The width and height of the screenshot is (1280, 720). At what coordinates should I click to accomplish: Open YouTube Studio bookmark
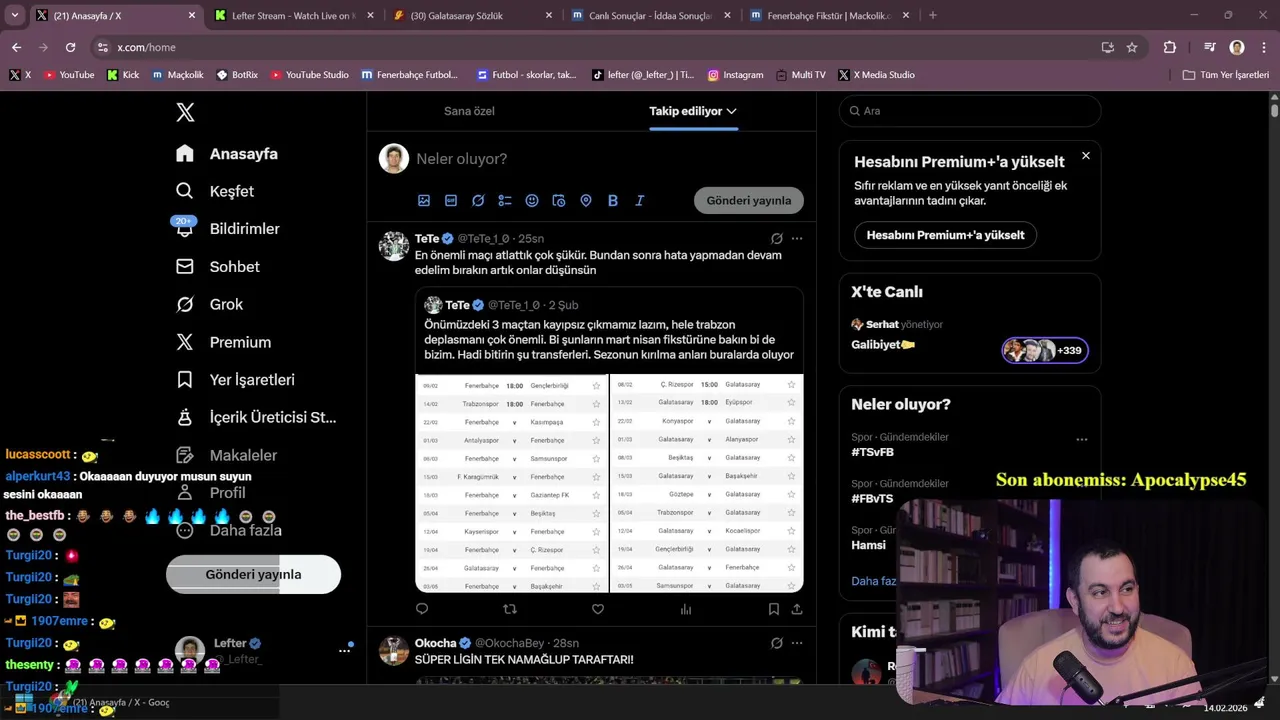(310, 75)
